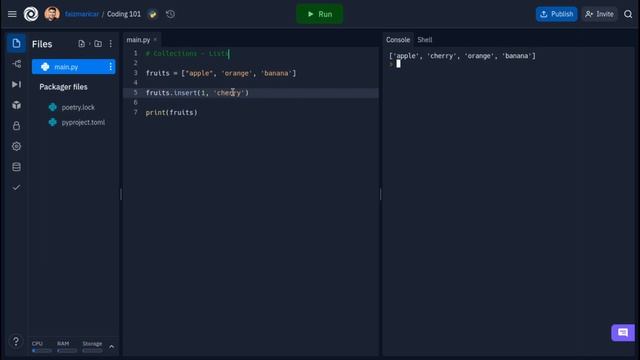Select main.py in file tree
The image size is (640, 360).
point(73,67)
